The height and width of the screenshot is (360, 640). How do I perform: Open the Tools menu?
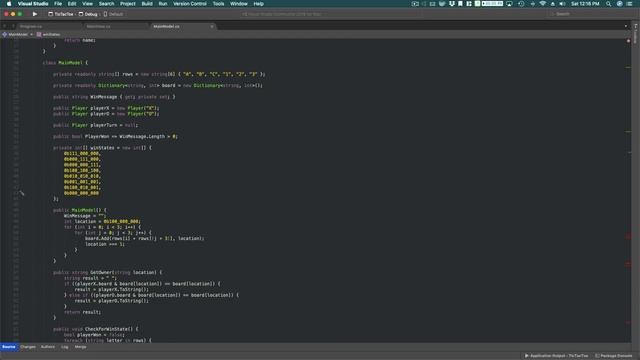click(218, 4)
